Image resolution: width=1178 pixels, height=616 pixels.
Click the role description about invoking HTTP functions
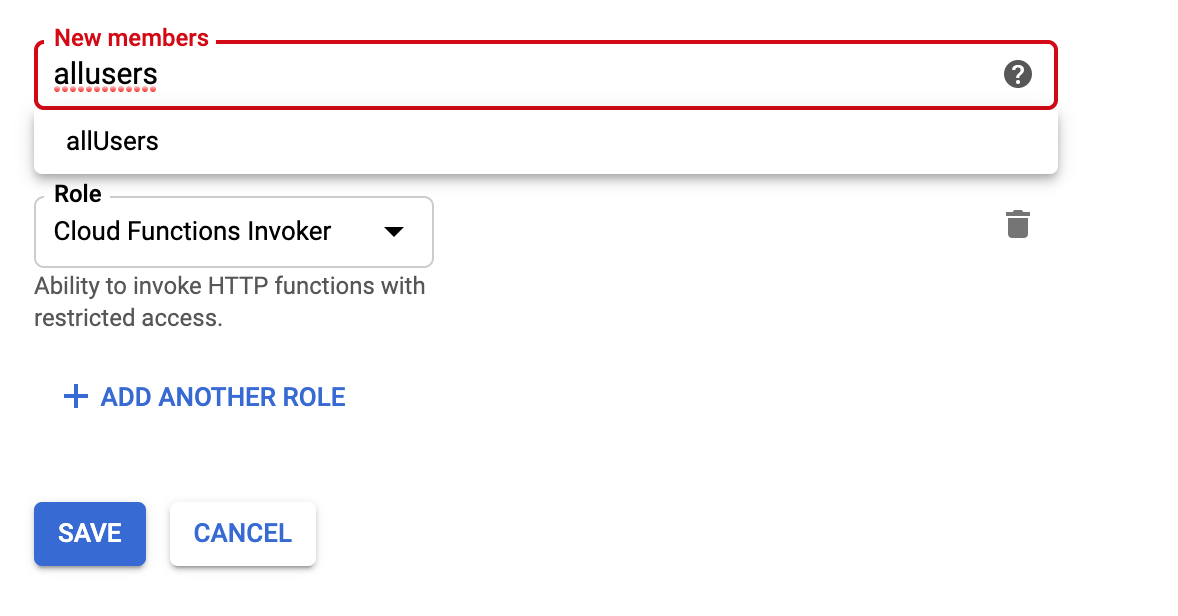[x=229, y=287]
